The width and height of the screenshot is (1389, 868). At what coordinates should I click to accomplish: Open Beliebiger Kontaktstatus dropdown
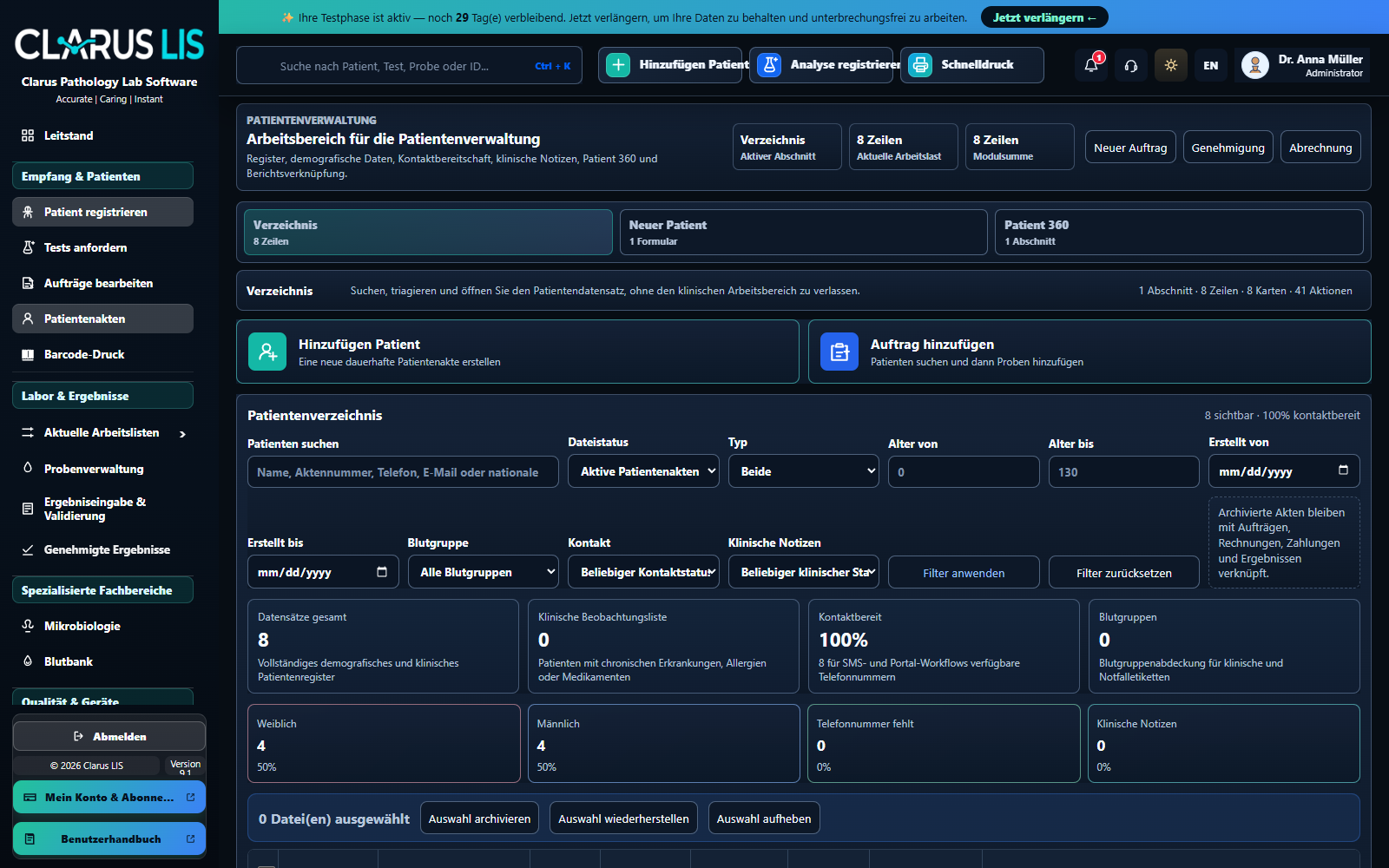(x=643, y=572)
